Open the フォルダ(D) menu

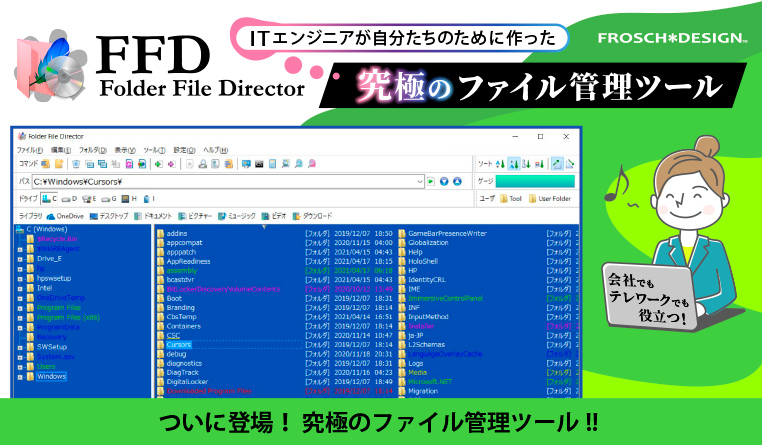92,150
